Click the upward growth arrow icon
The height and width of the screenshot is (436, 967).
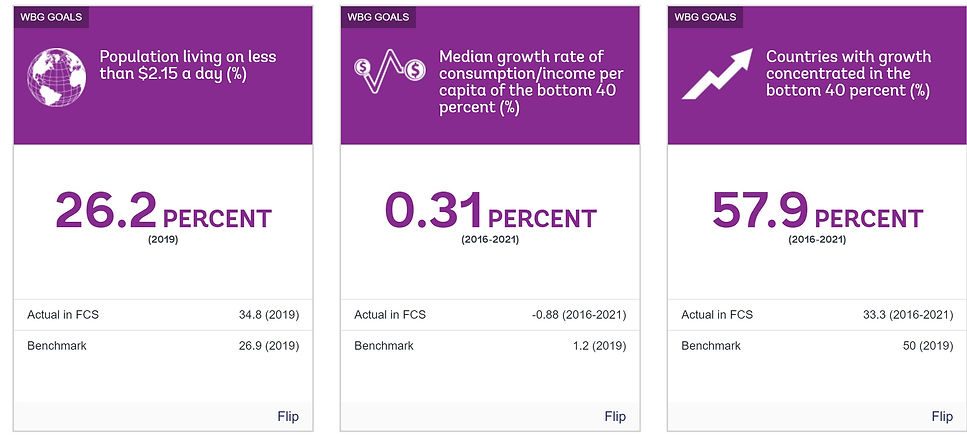[715, 76]
